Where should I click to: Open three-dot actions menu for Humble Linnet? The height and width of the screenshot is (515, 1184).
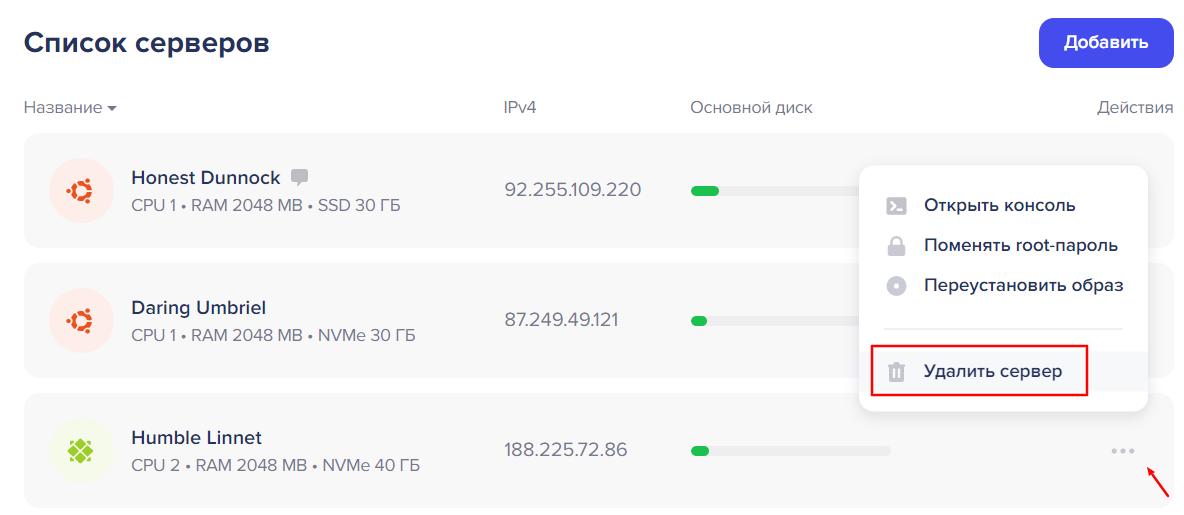pyautogui.click(x=1123, y=452)
